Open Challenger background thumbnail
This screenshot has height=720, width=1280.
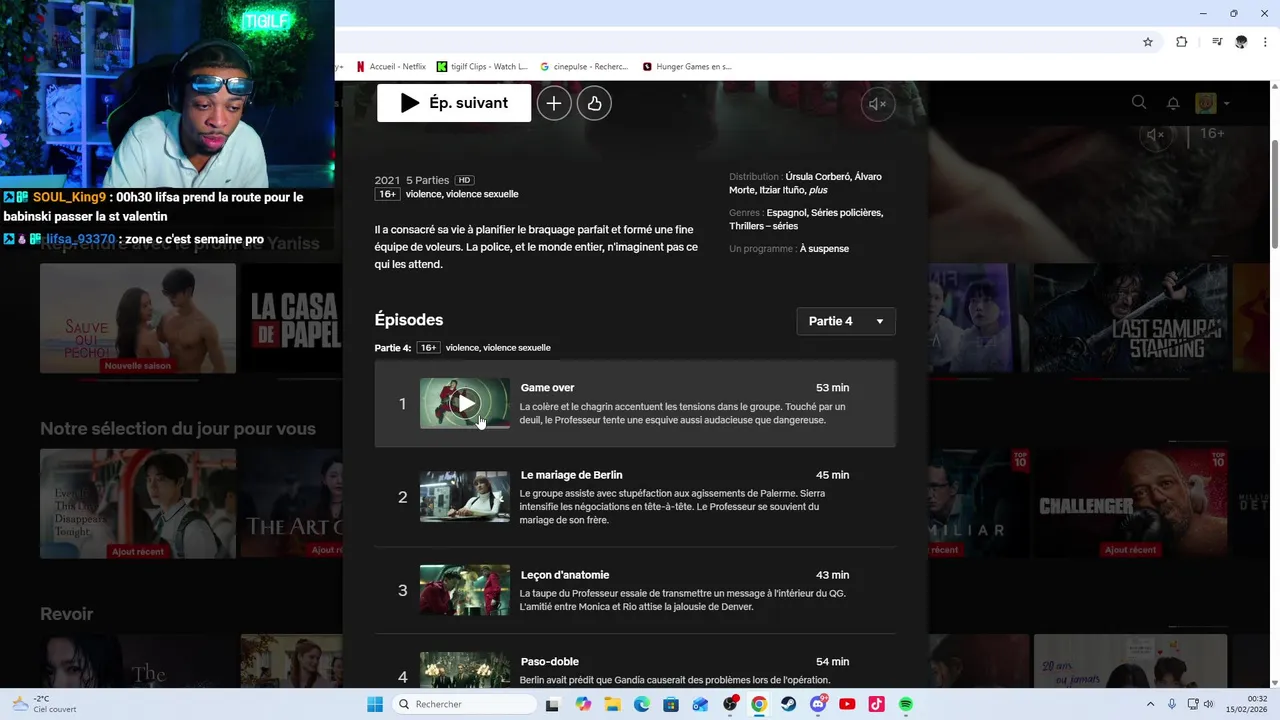coord(1130,504)
